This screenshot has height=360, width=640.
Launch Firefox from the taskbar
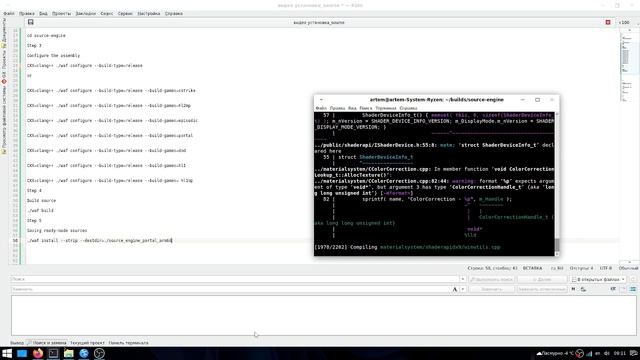pos(38,353)
